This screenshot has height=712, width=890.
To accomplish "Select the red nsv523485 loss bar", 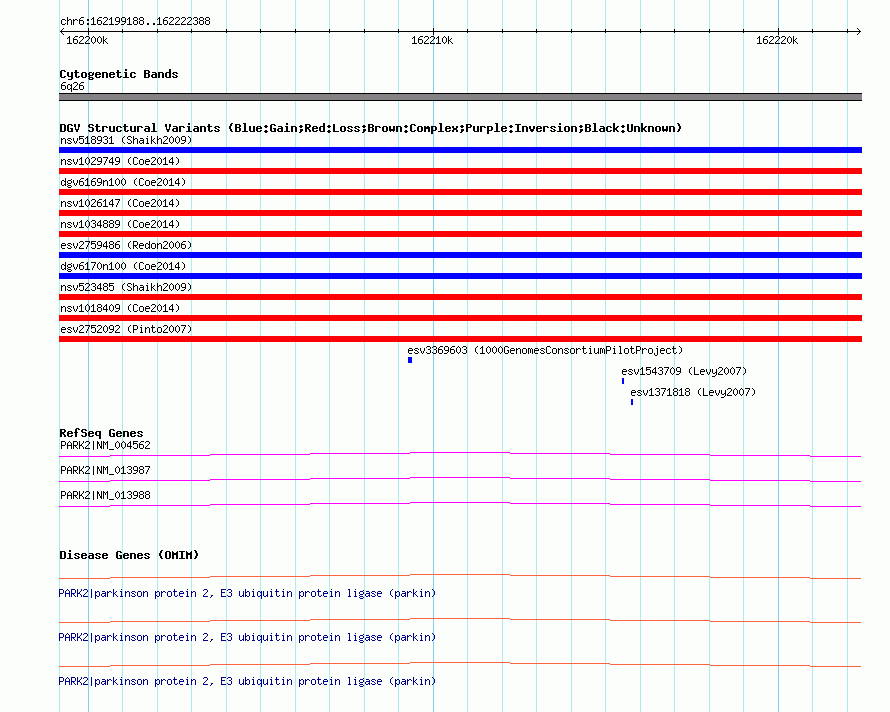I will [x=460, y=297].
